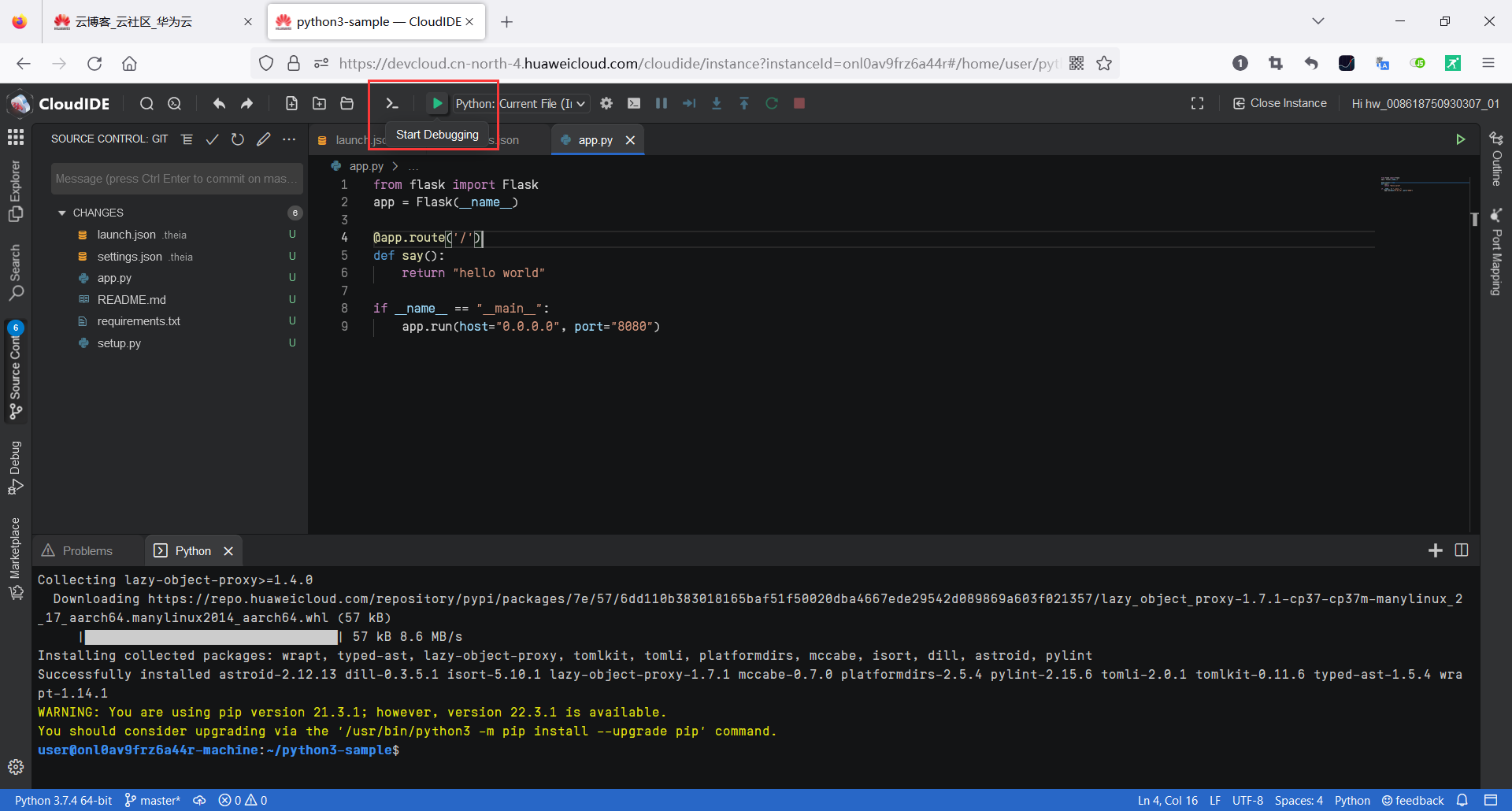
Task: Pause the debug session
Action: [661, 103]
